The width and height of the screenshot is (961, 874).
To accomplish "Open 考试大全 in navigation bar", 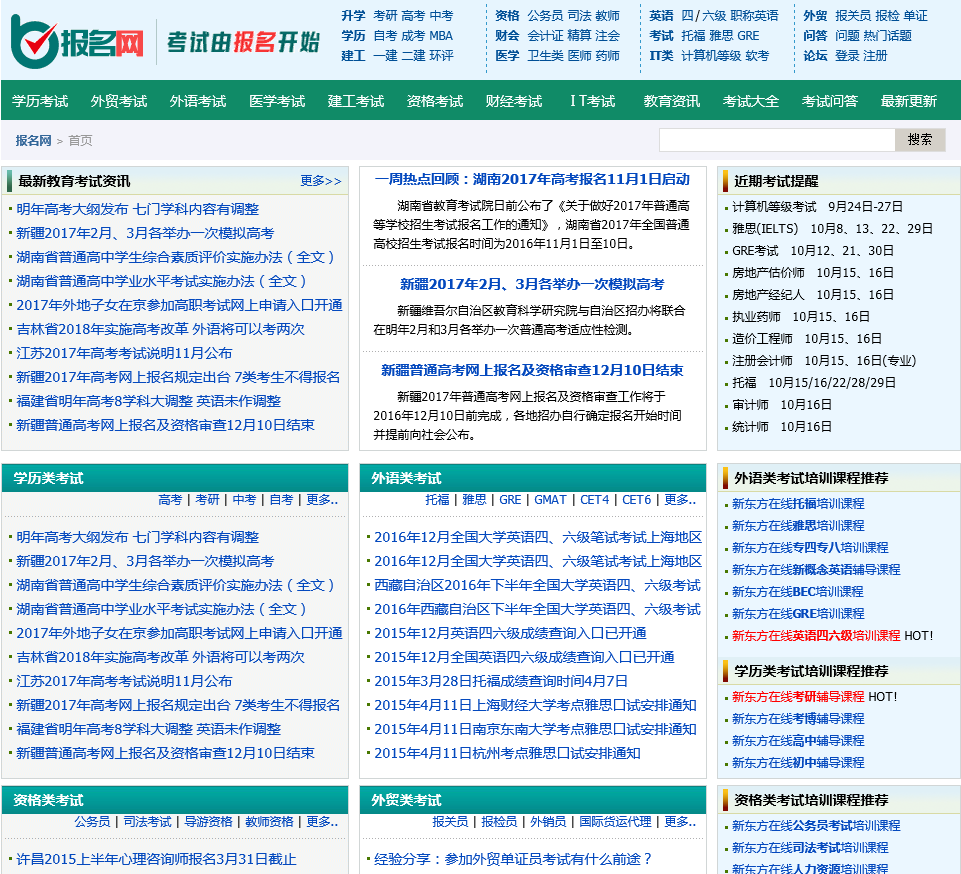I will pyautogui.click(x=751, y=101).
